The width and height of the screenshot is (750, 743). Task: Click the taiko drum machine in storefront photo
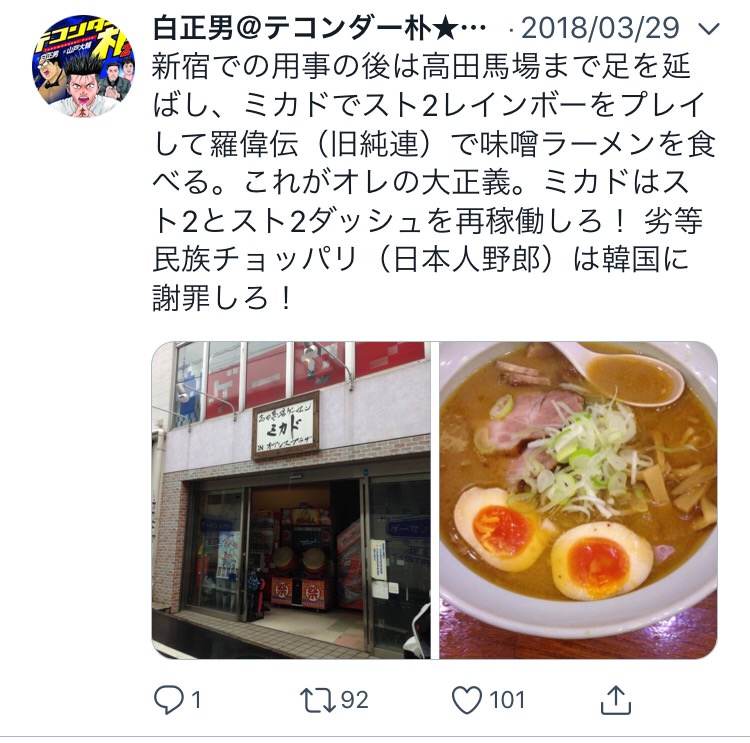click(298, 578)
